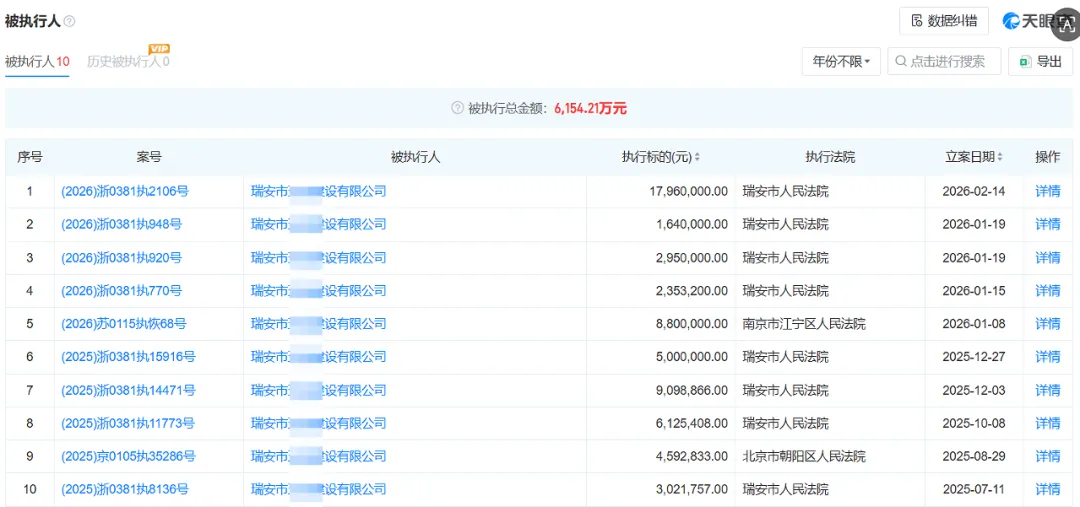Open the 年份不限 year dropdown

(841, 62)
